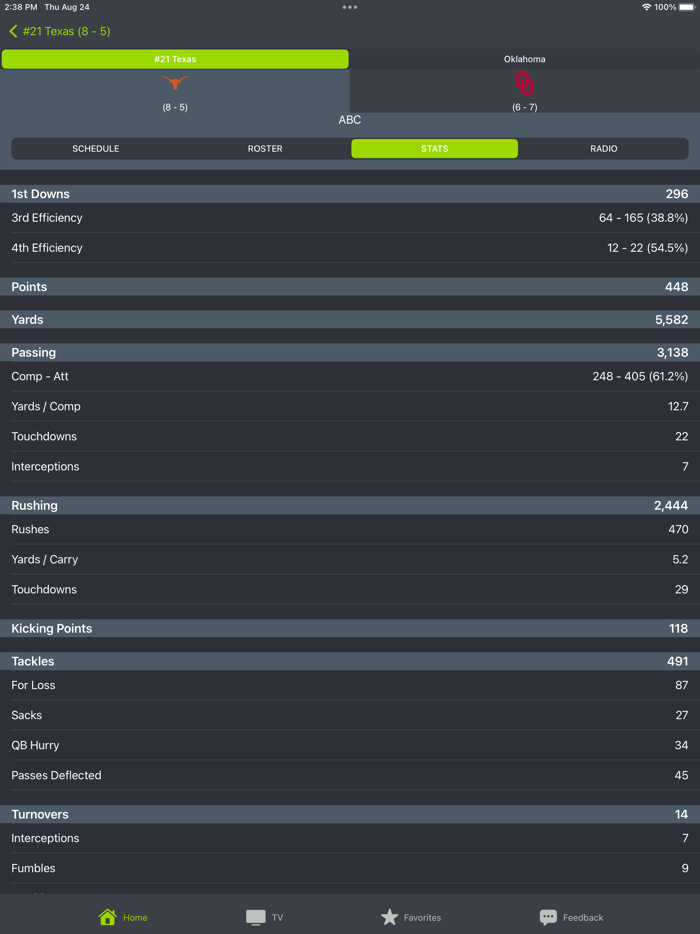Screen dimensions: 700x934
Task: Select the Oklahoma team segment
Action: (x=524, y=59)
